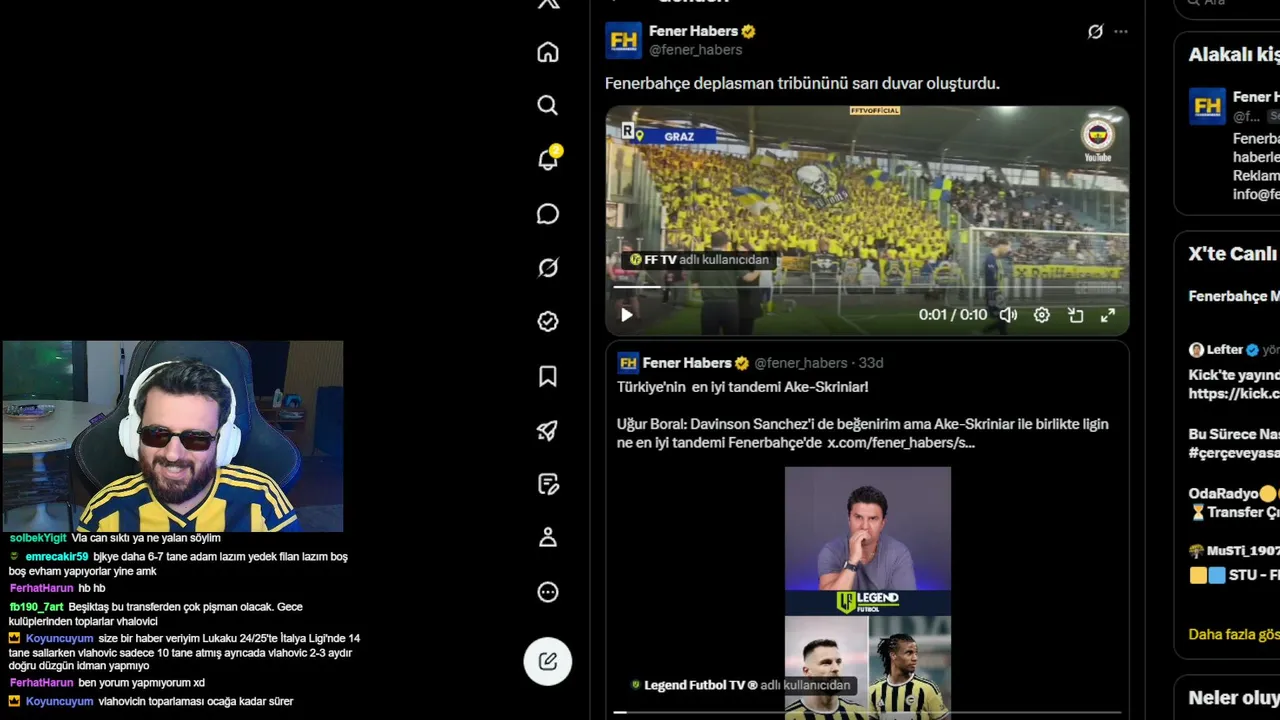Image resolution: width=1280 pixels, height=720 pixels.
Task: Click the 'Fenerbahçe M' live title in the right panel
Action: (1234, 296)
